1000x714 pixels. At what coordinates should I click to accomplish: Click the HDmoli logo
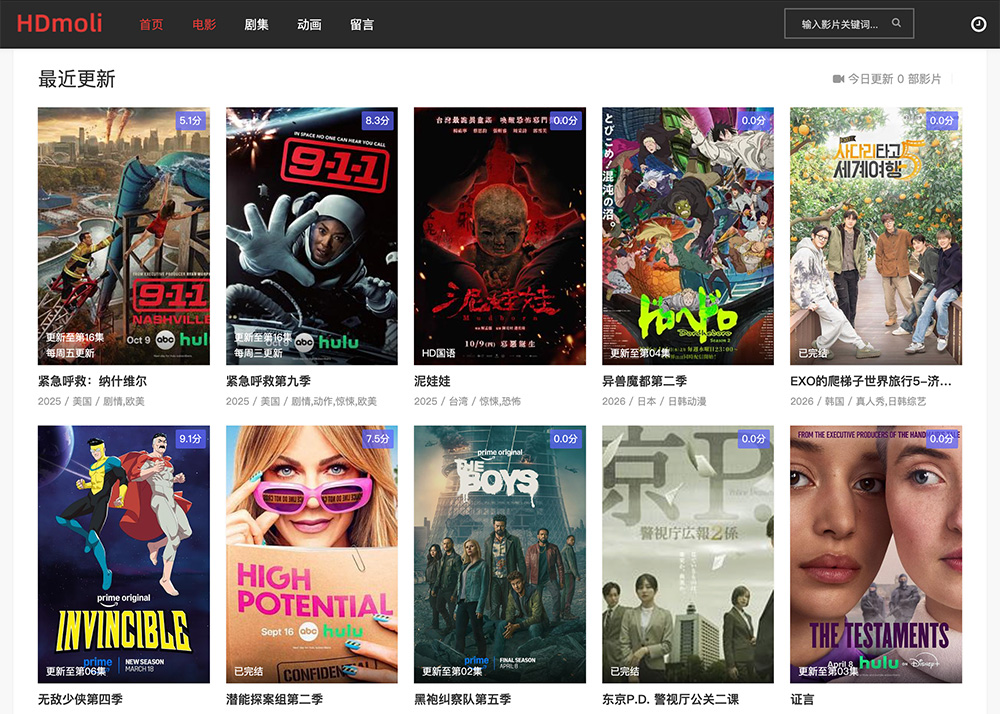point(60,24)
